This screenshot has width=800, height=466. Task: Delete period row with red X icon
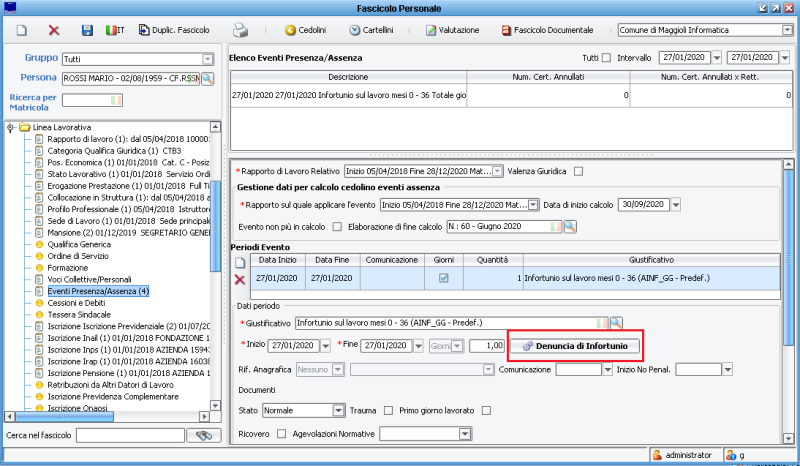tap(240, 279)
